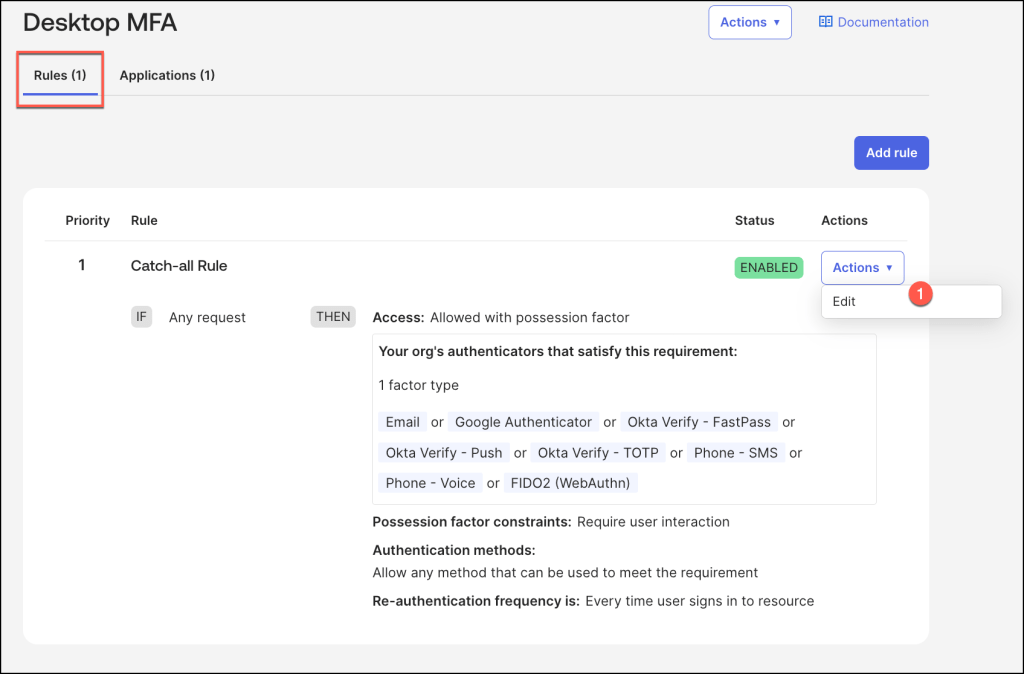
Task: Click the Okta Verify - TOTP chip
Action: pos(598,453)
